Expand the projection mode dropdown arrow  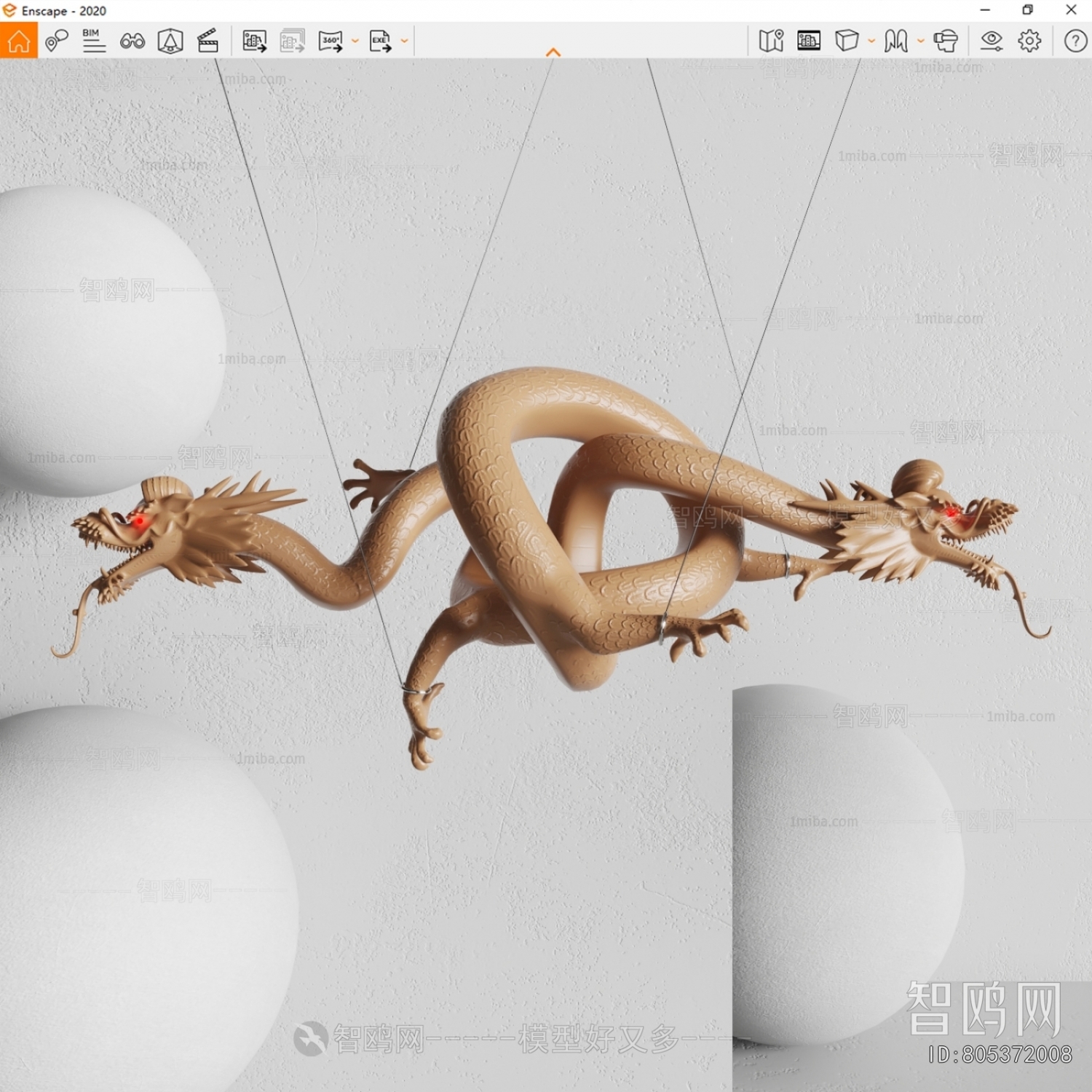871,41
